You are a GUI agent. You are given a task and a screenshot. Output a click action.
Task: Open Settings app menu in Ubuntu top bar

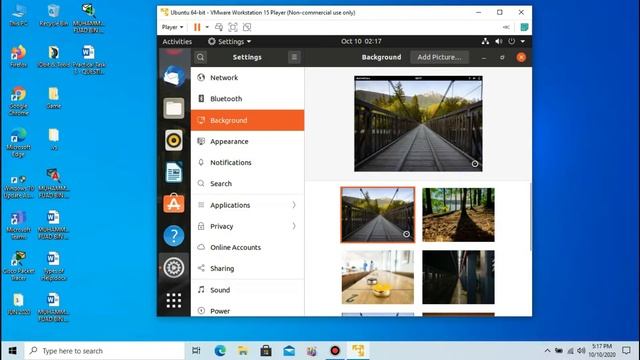(229, 41)
